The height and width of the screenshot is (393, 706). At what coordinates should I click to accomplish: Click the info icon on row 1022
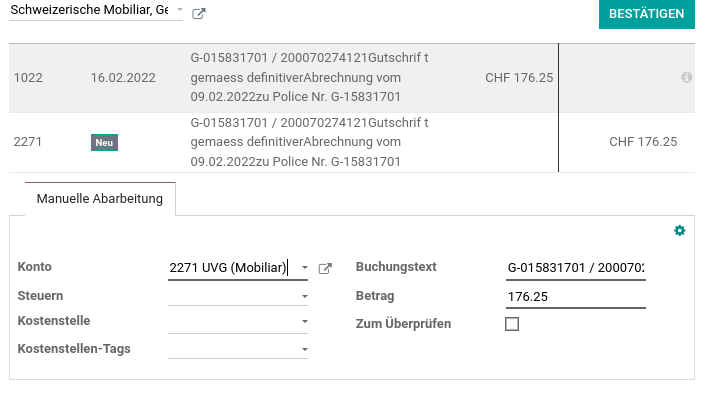click(686, 77)
